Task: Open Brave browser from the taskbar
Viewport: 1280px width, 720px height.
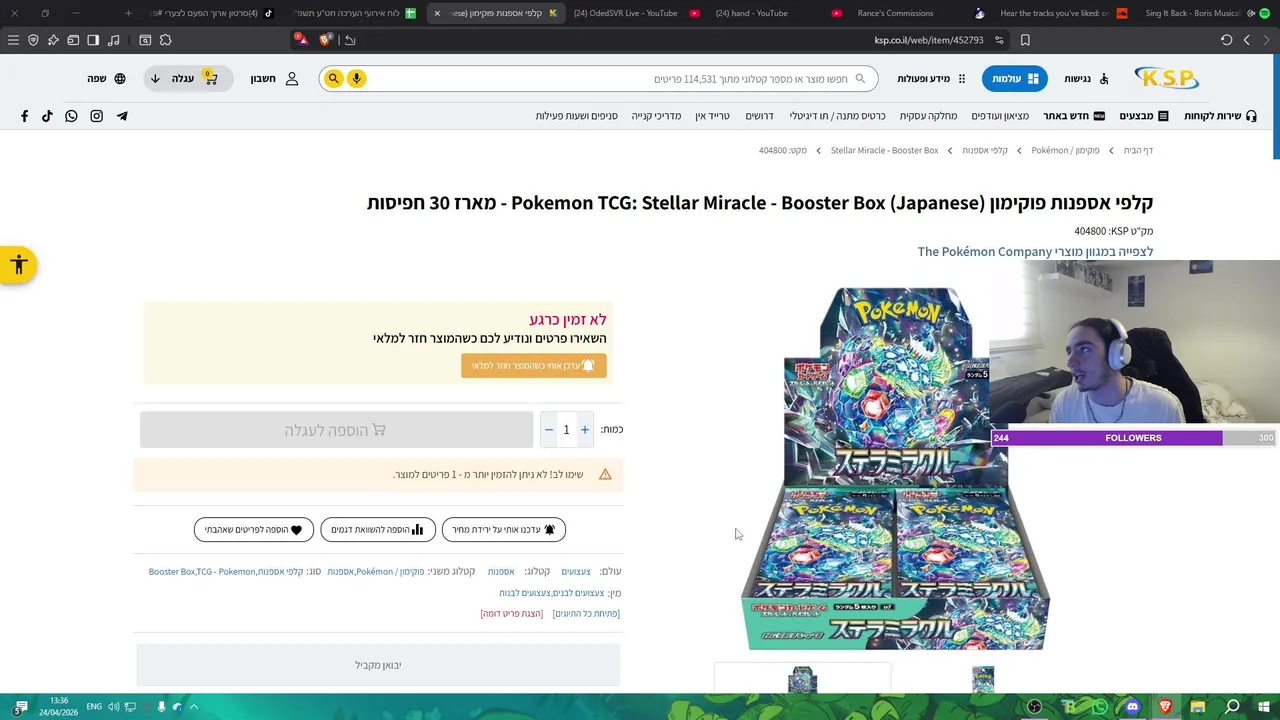Action: (1165, 707)
